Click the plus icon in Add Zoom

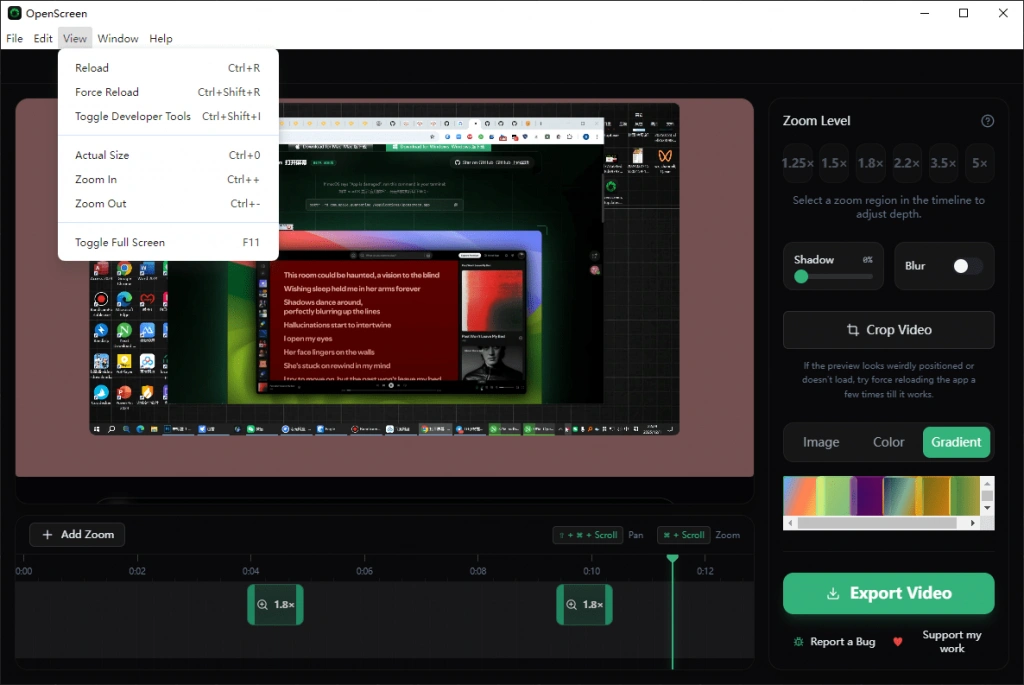click(x=47, y=535)
